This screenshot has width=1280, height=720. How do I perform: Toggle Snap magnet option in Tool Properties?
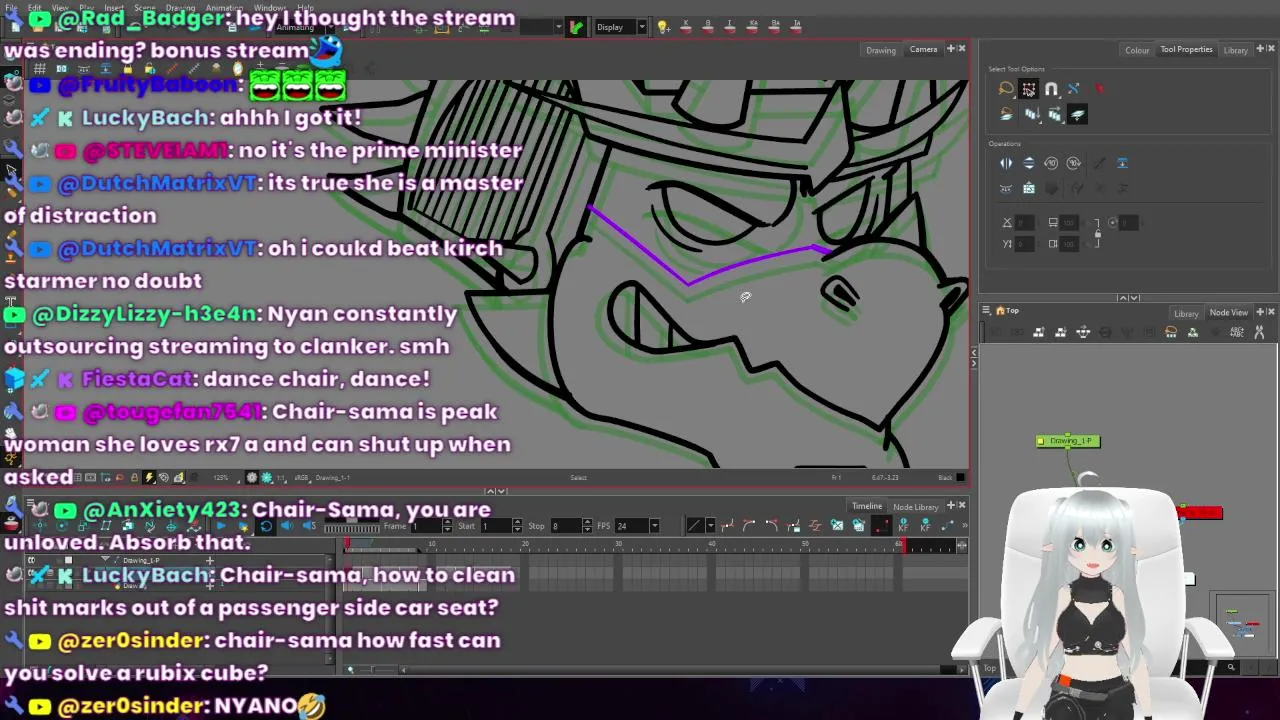1051,89
